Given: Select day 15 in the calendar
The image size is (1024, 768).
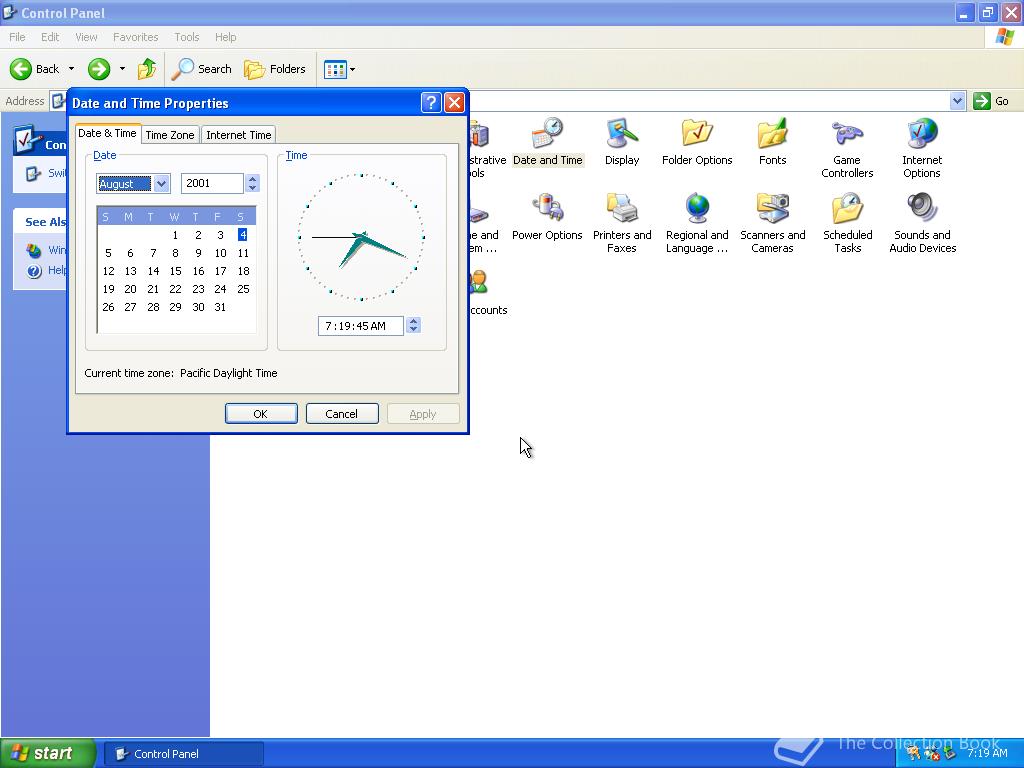Looking at the screenshot, I should click(x=175, y=271).
